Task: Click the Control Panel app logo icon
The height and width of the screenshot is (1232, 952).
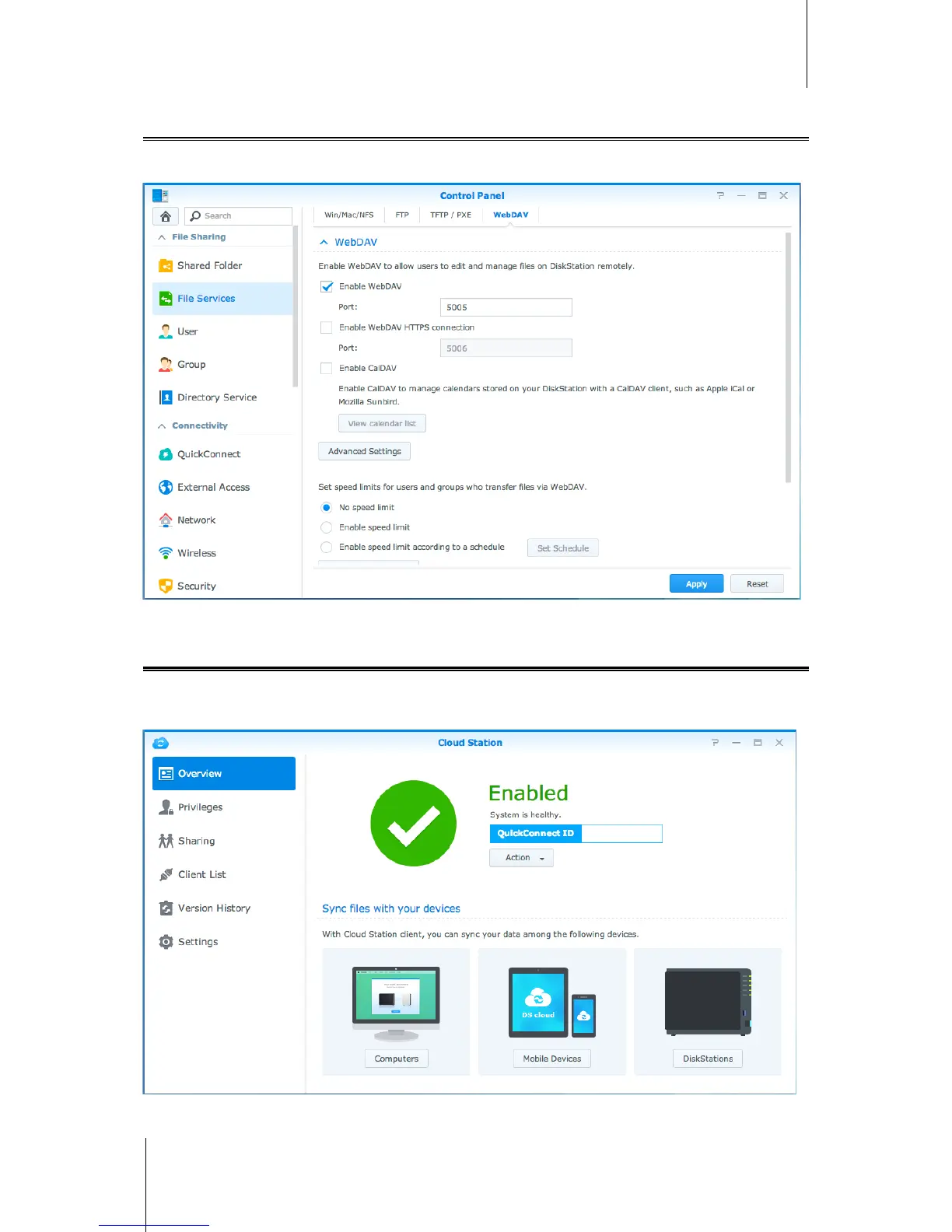Action: click(160, 196)
